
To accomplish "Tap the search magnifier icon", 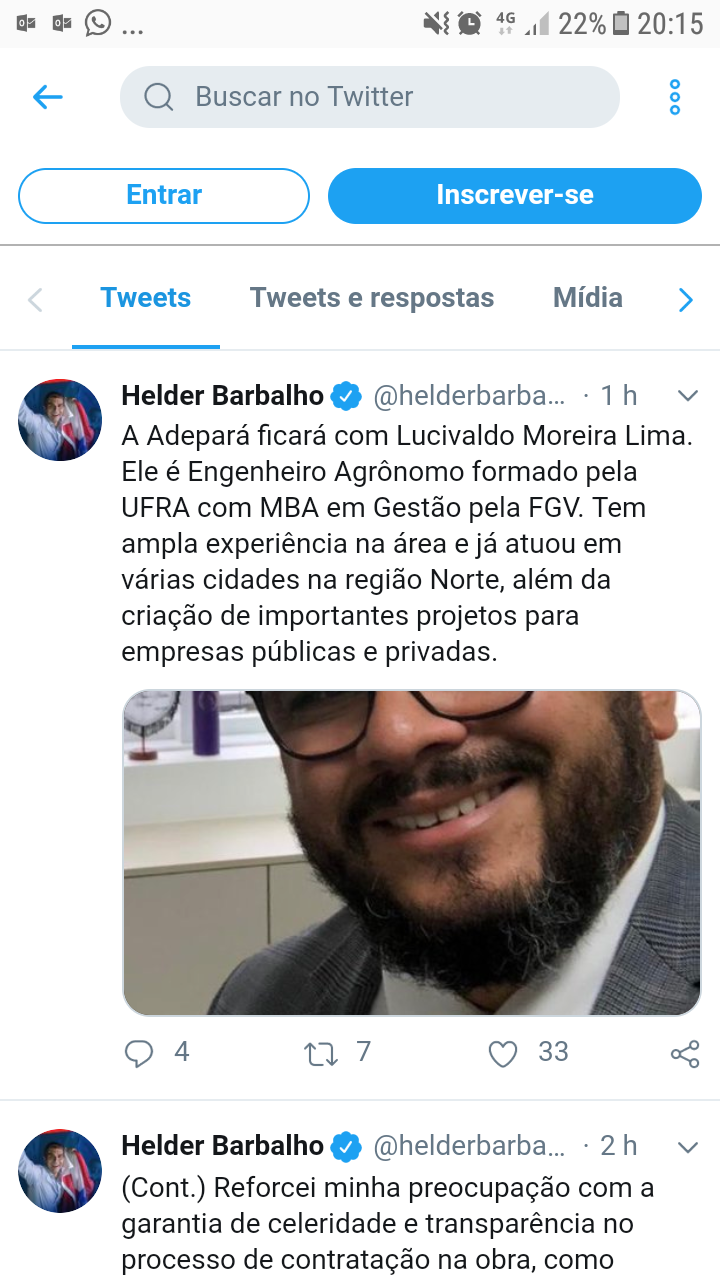I will pos(159,97).
